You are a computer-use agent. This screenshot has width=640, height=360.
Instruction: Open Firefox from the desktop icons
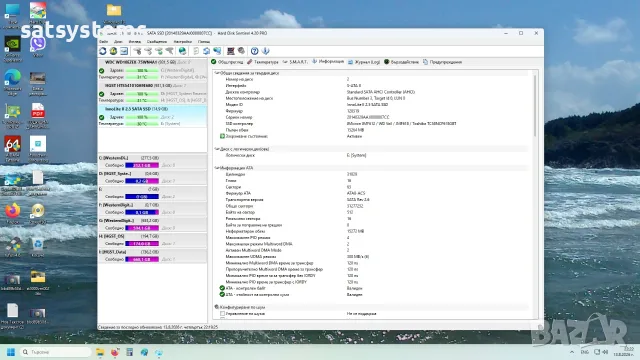click(x=13, y=213)
